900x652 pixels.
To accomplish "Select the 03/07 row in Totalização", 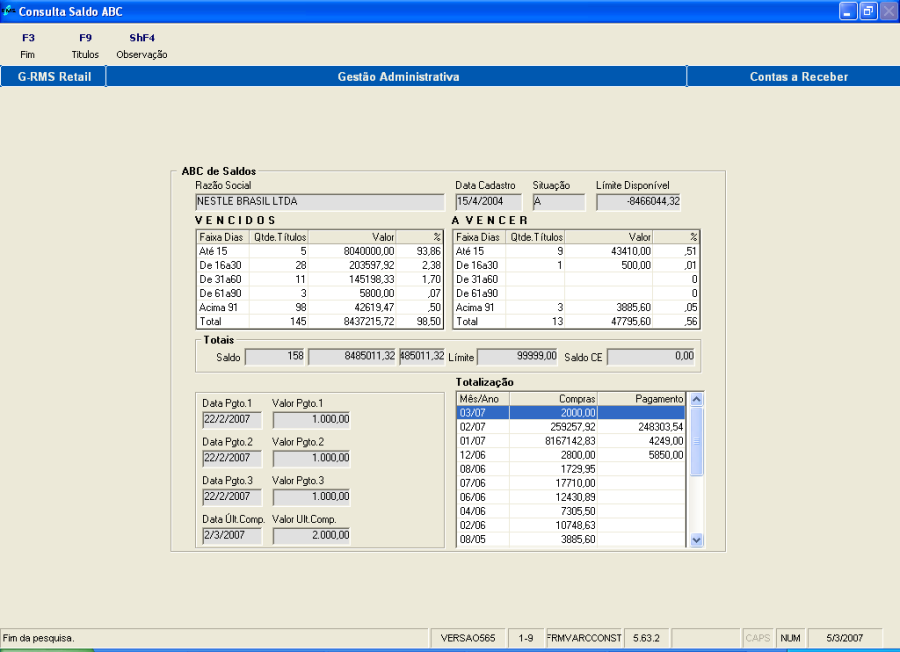I will pos(570,412).
